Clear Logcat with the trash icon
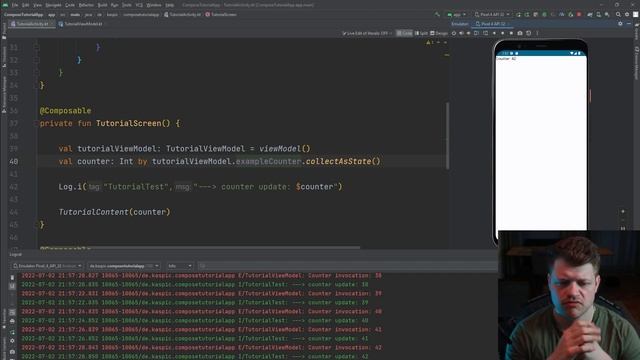This screenshot has width=640, height=360. 12,278
